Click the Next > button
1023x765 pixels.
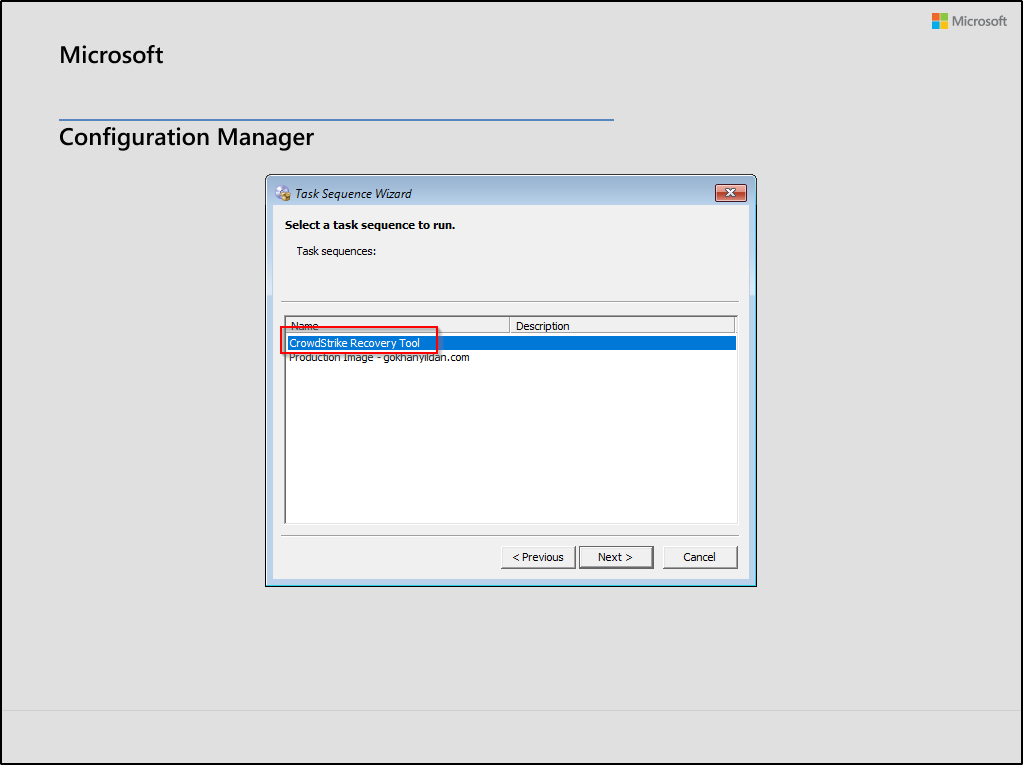pyautogui.click(x=616, y=557)
